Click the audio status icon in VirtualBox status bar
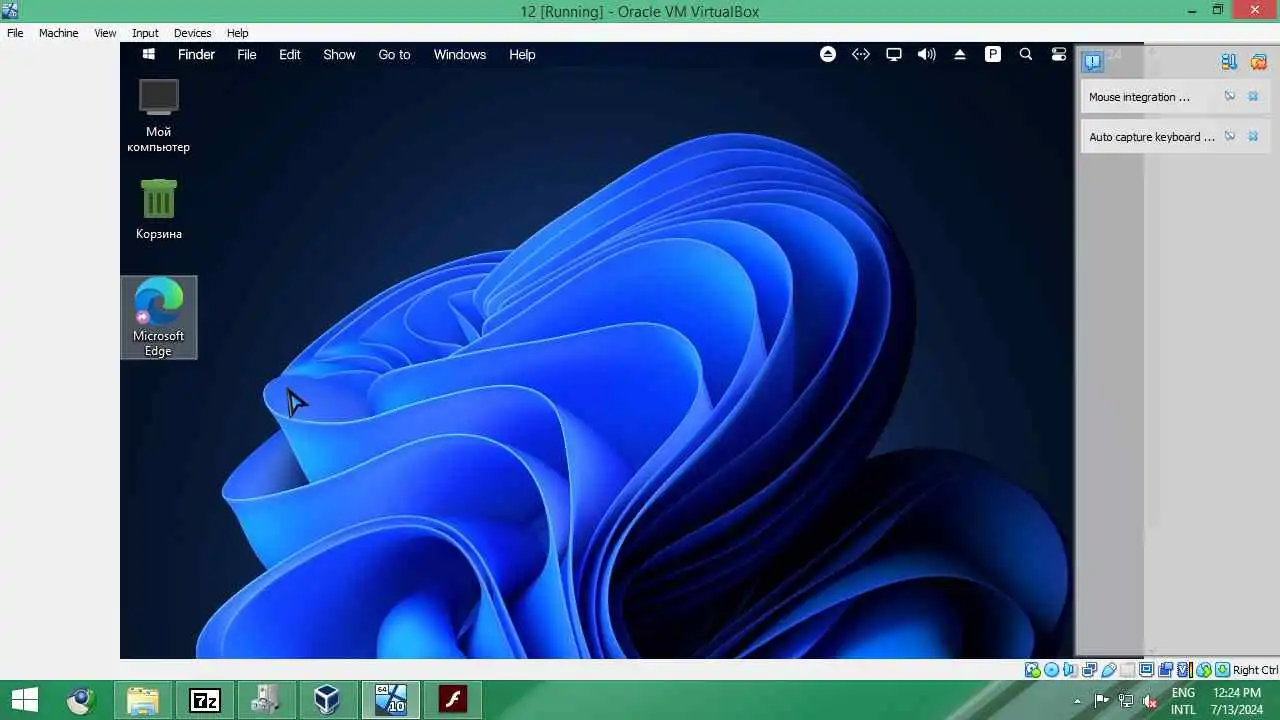Viewport: 1280px width, 720px height. click(x=1070, y=670)
